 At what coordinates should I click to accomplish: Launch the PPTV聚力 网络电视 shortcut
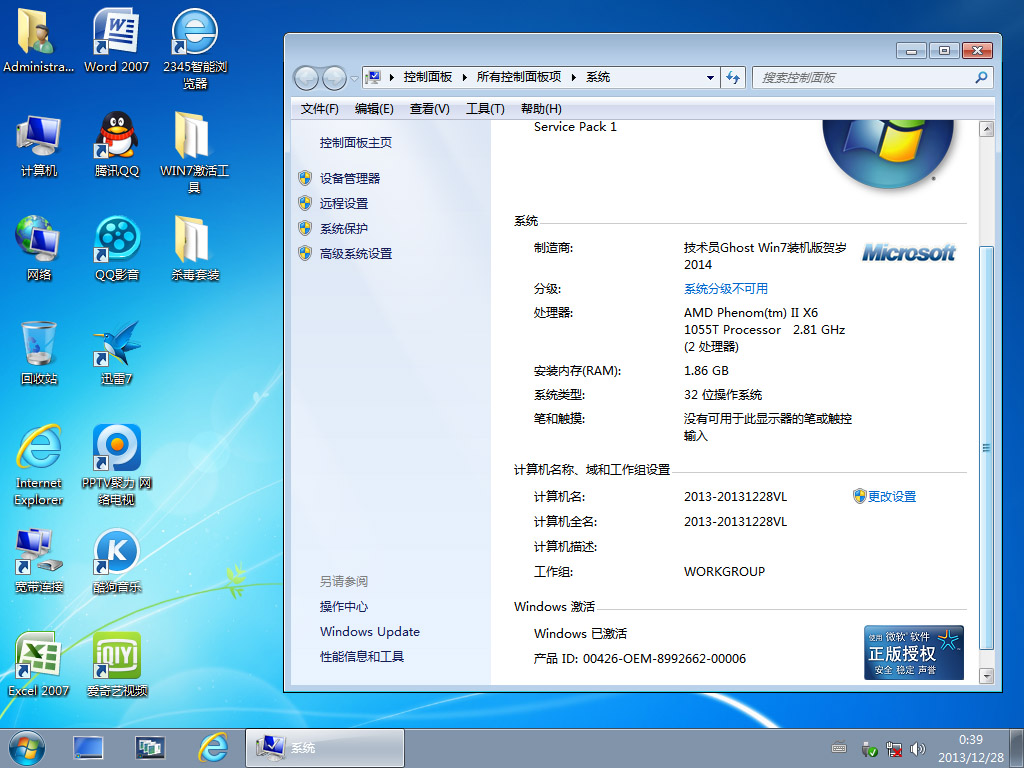116,465
